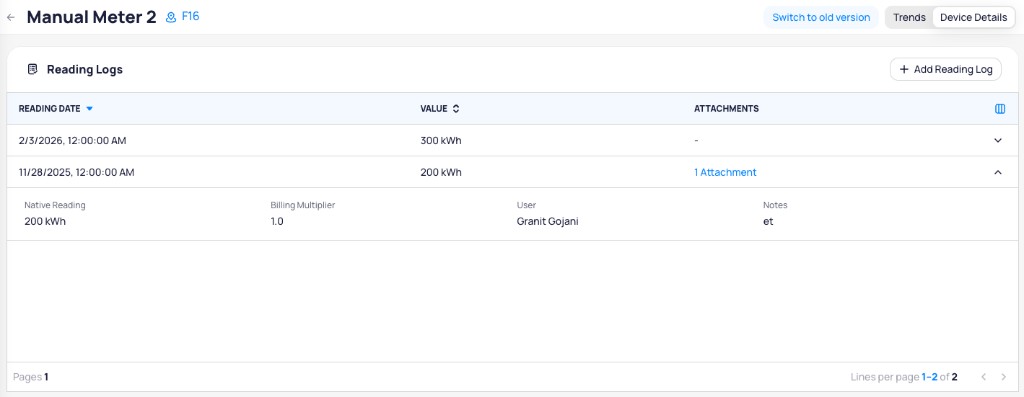Collapse the 11/28/2025 reading row

997,172
